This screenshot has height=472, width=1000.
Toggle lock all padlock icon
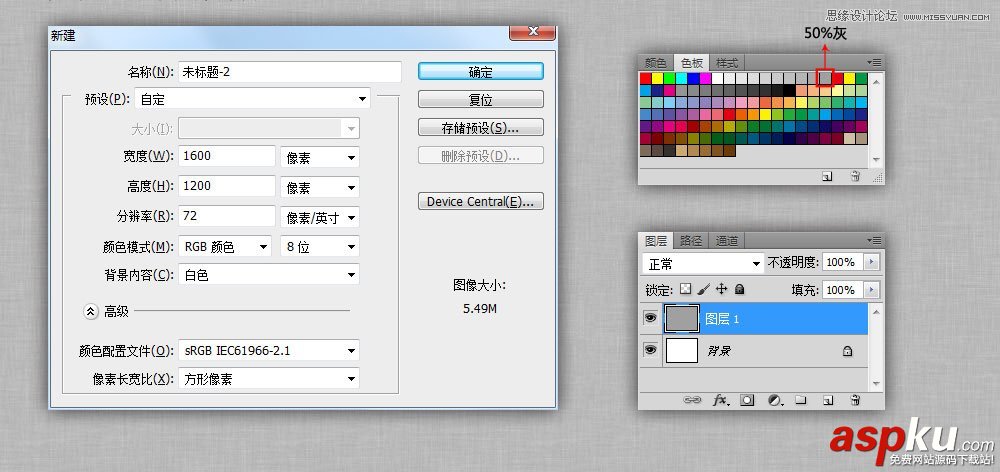[739, 289]
